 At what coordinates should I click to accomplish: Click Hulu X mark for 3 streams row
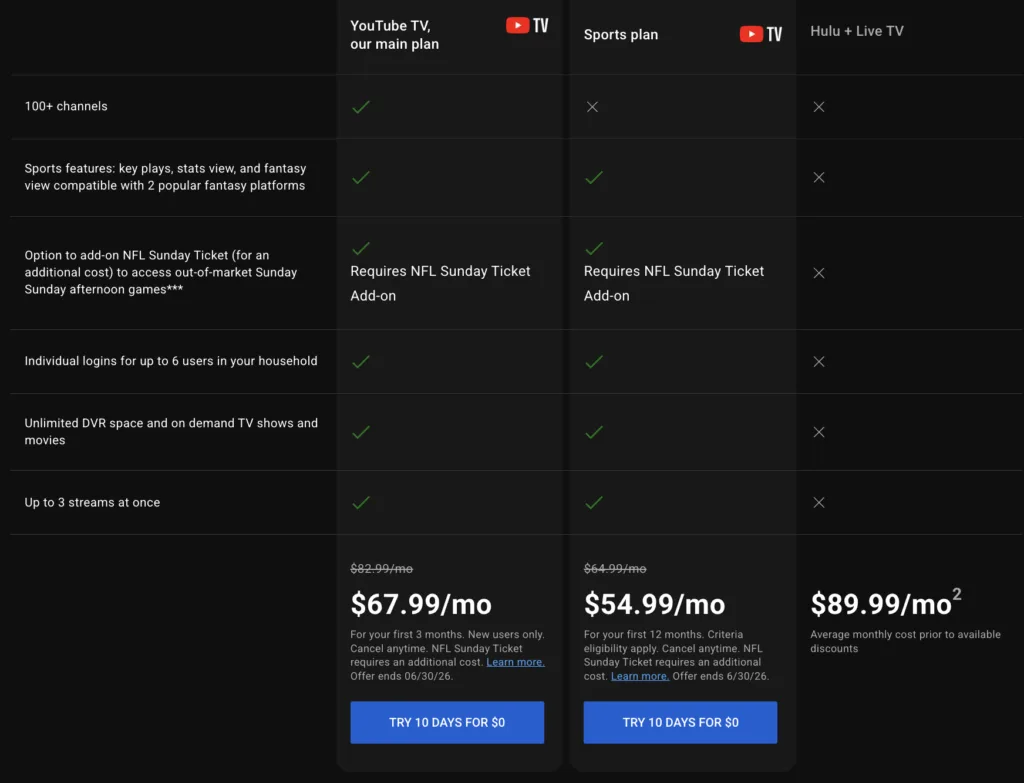[x=819, y=502]
